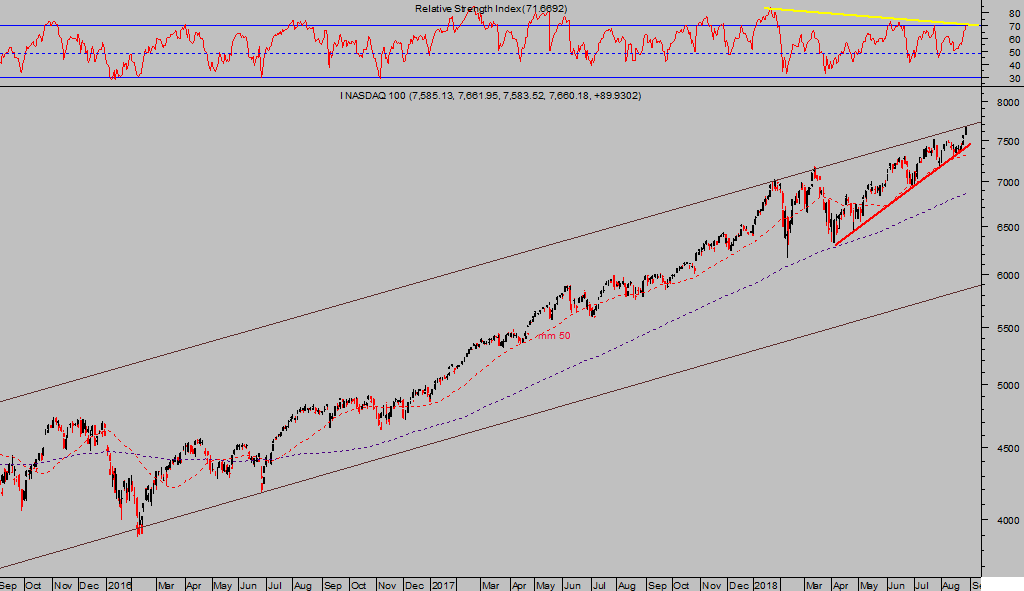Image resolution: width=1024 pixels, height=591 pixels.
Task: Select the thick red rising support trendline
Action: [900, 196]
